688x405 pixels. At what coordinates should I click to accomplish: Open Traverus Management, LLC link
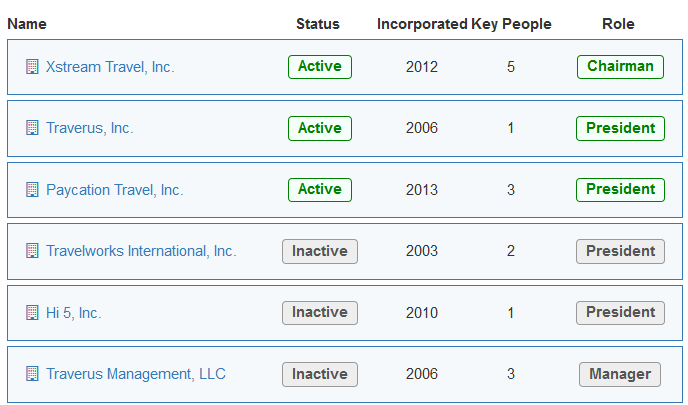pos(136,374)
